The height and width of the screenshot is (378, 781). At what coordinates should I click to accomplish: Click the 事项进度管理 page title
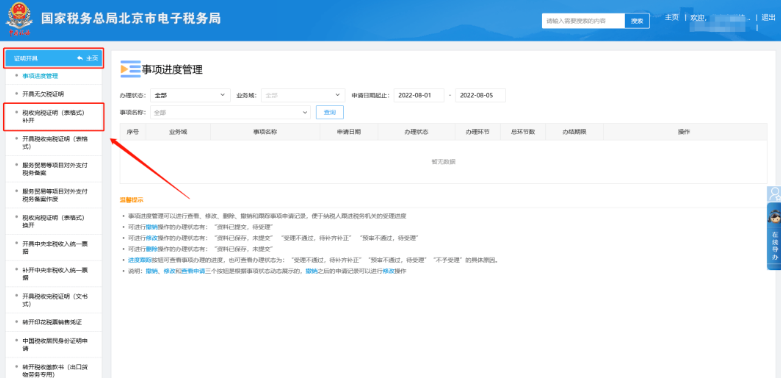coord(172,70)
